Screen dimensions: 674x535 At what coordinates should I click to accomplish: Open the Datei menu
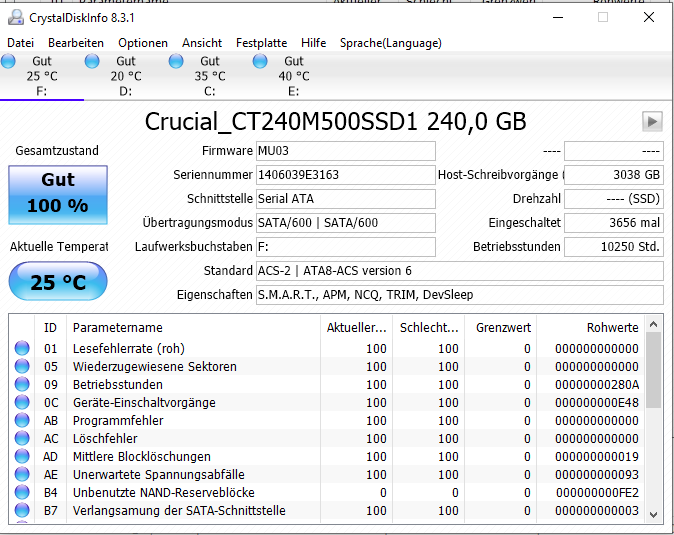21,43
